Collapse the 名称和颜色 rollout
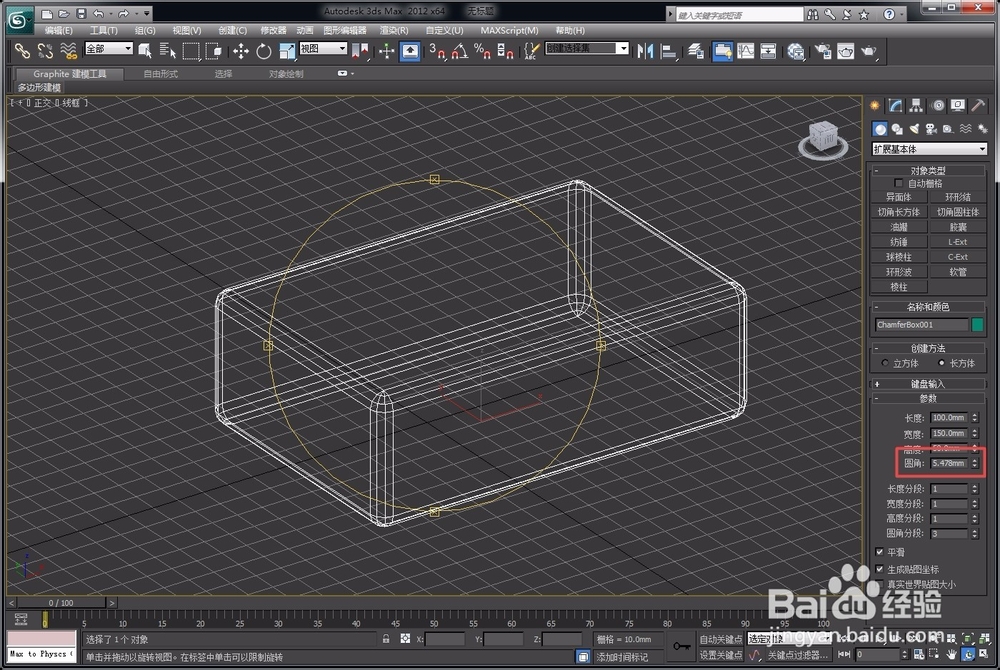Viewport: 1000px width, 670px height. 928,307
